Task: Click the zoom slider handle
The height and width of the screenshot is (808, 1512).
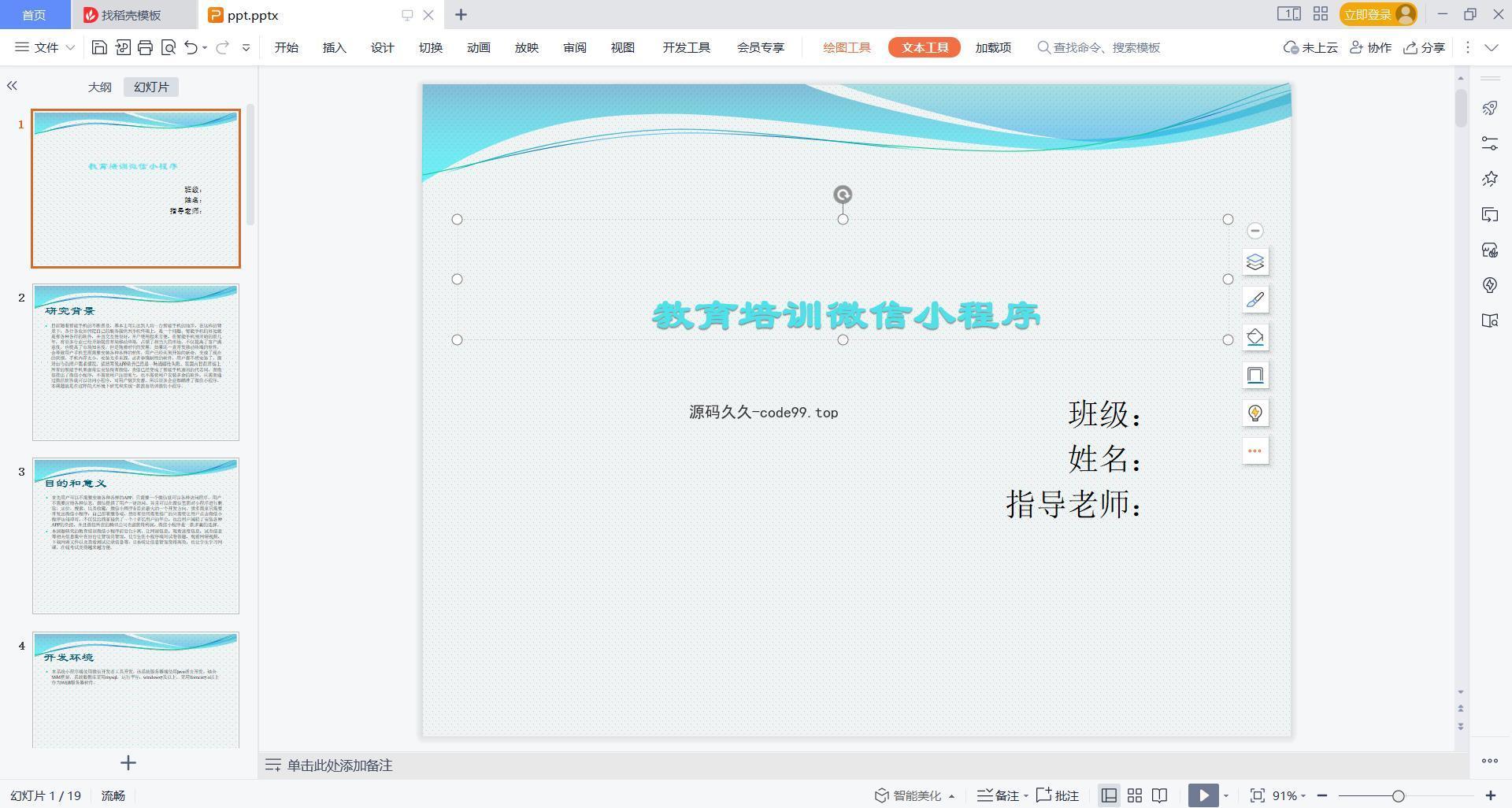Action: click(x=1398, y=796)
